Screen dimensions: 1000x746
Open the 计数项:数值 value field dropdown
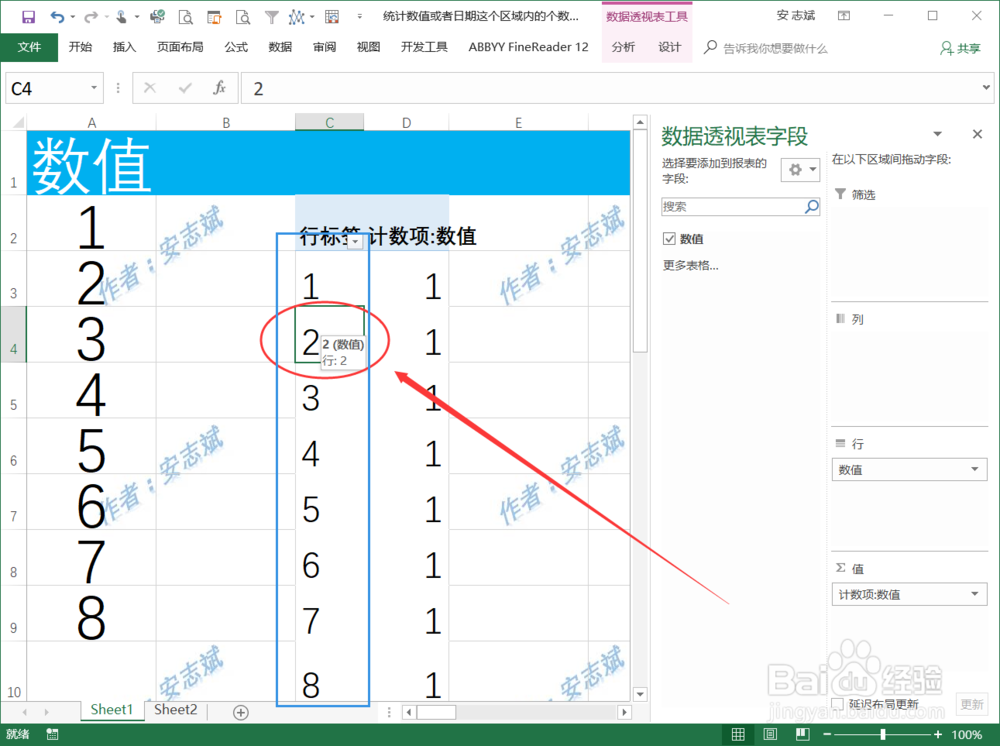(x=974, y=594)
